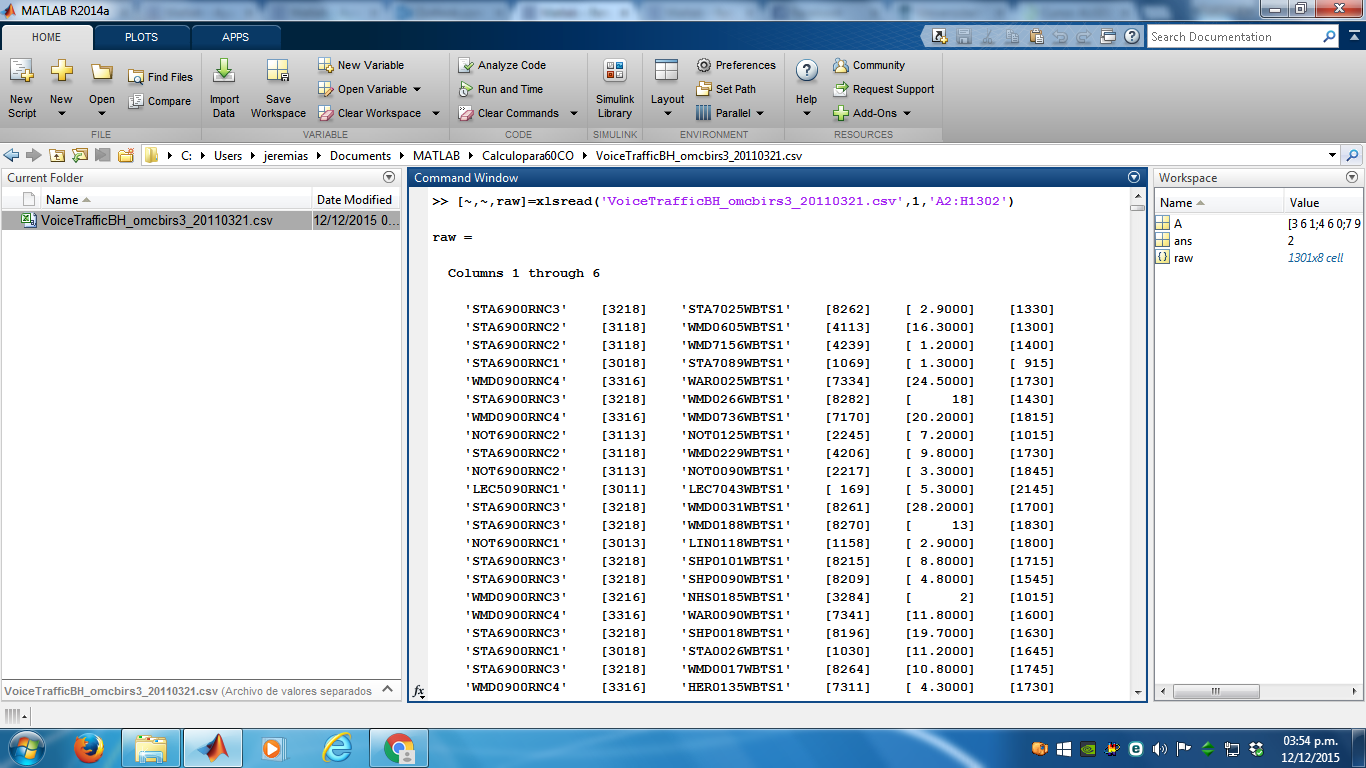Open Current Folder panel actions menu
This screenshot has width=1366, height=768.
(x=389, y=177)
